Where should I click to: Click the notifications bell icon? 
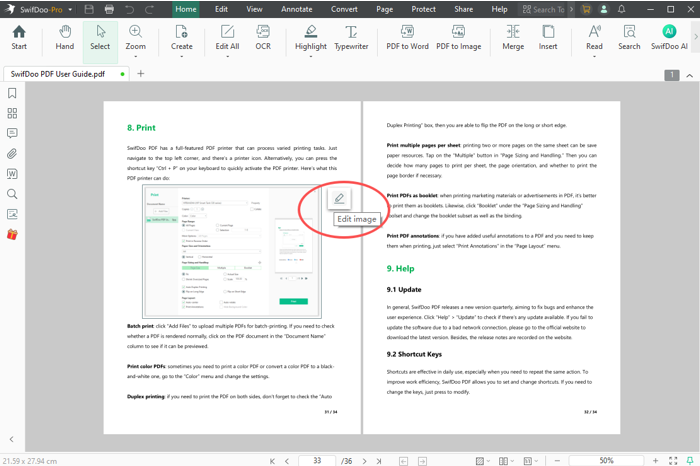(621, 9)
